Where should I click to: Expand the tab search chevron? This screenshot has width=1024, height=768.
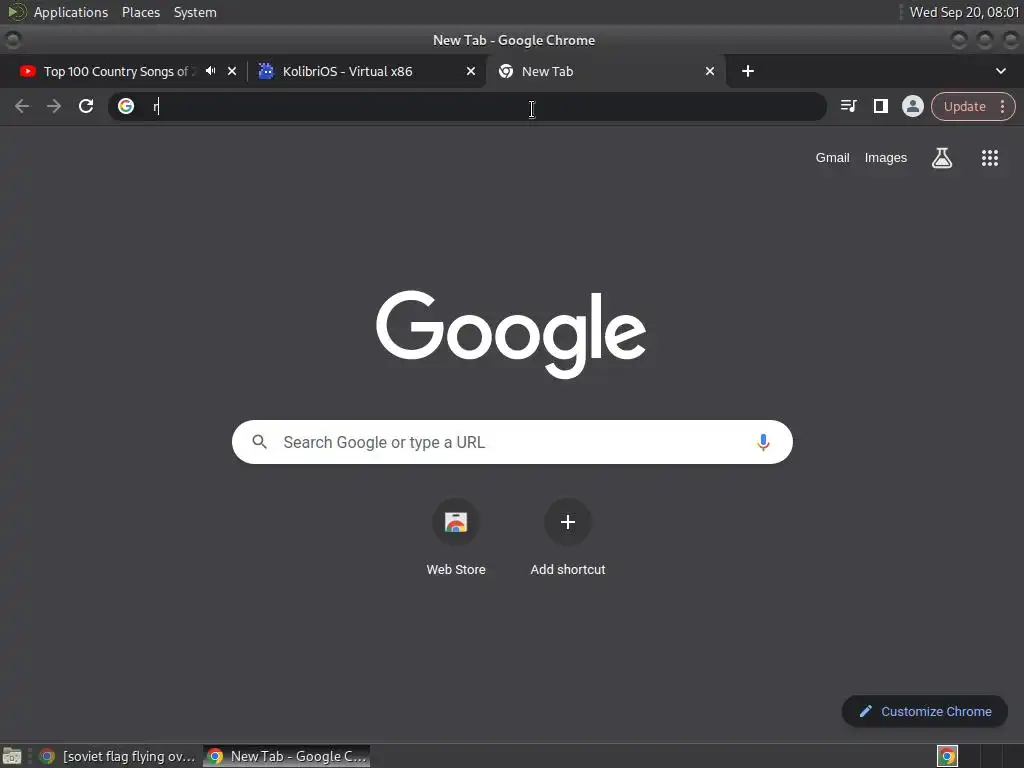coord(1000,71)
